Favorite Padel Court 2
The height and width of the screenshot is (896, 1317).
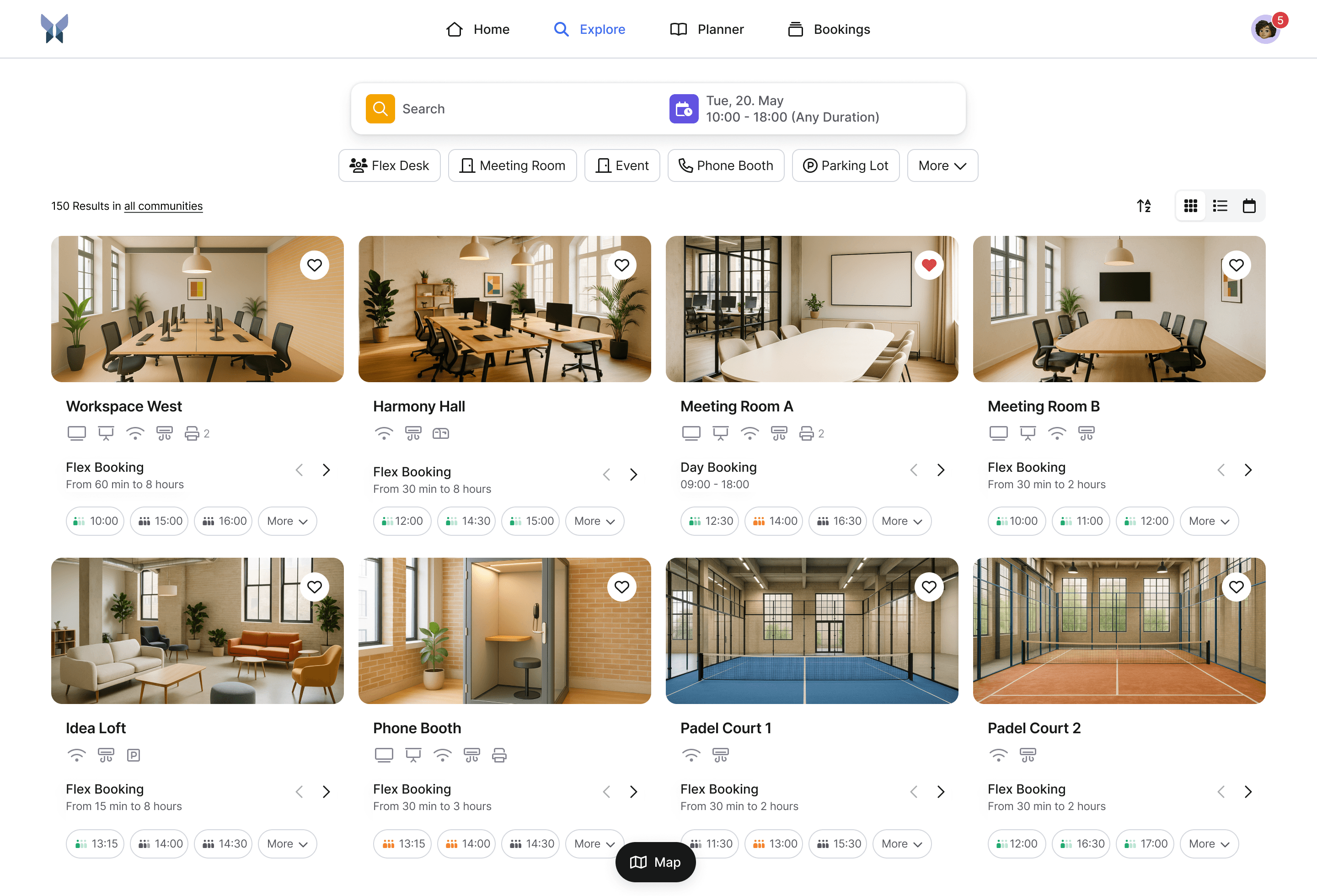click(1237, 587)
